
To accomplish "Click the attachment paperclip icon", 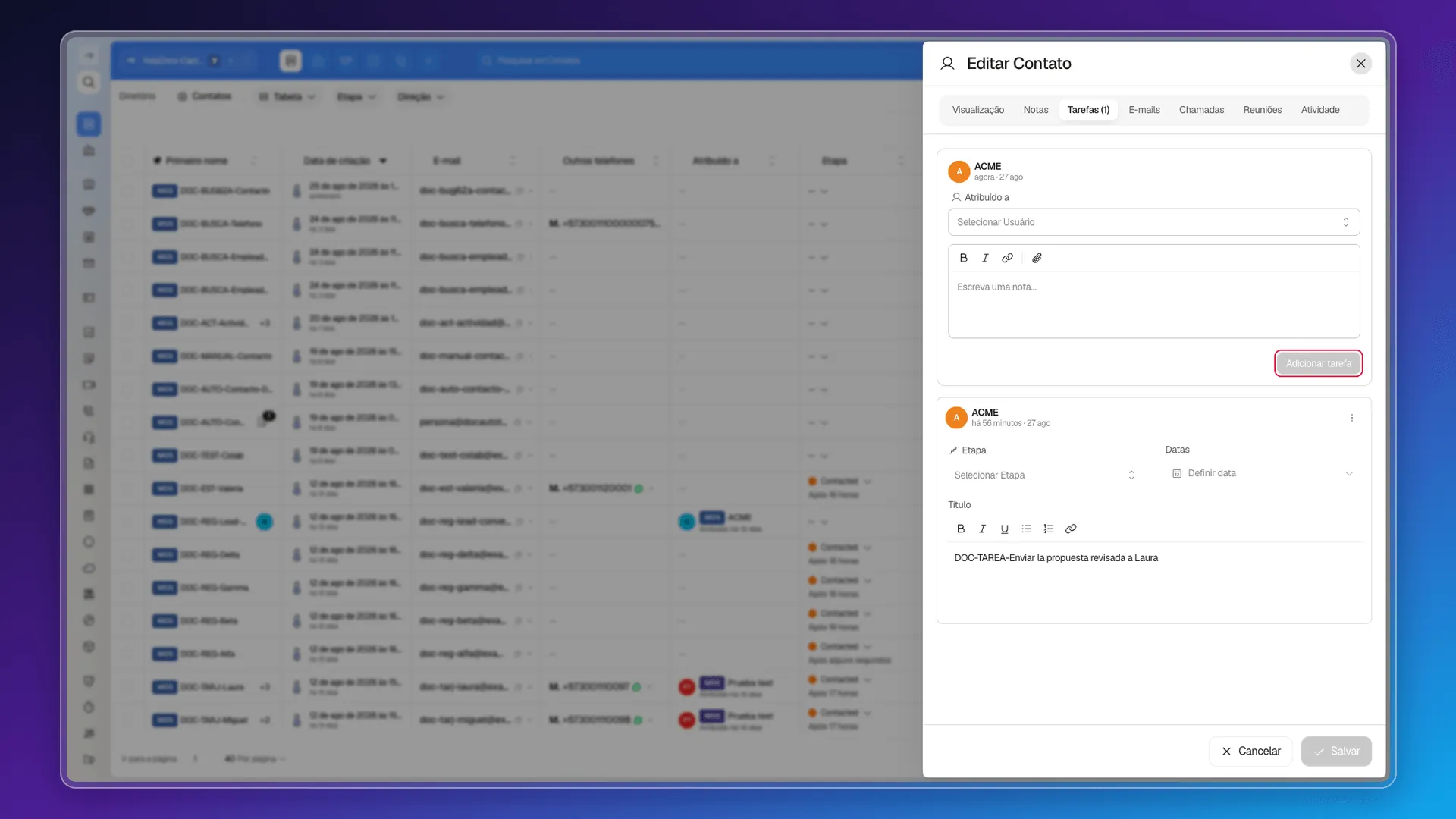I will 1037,258.
